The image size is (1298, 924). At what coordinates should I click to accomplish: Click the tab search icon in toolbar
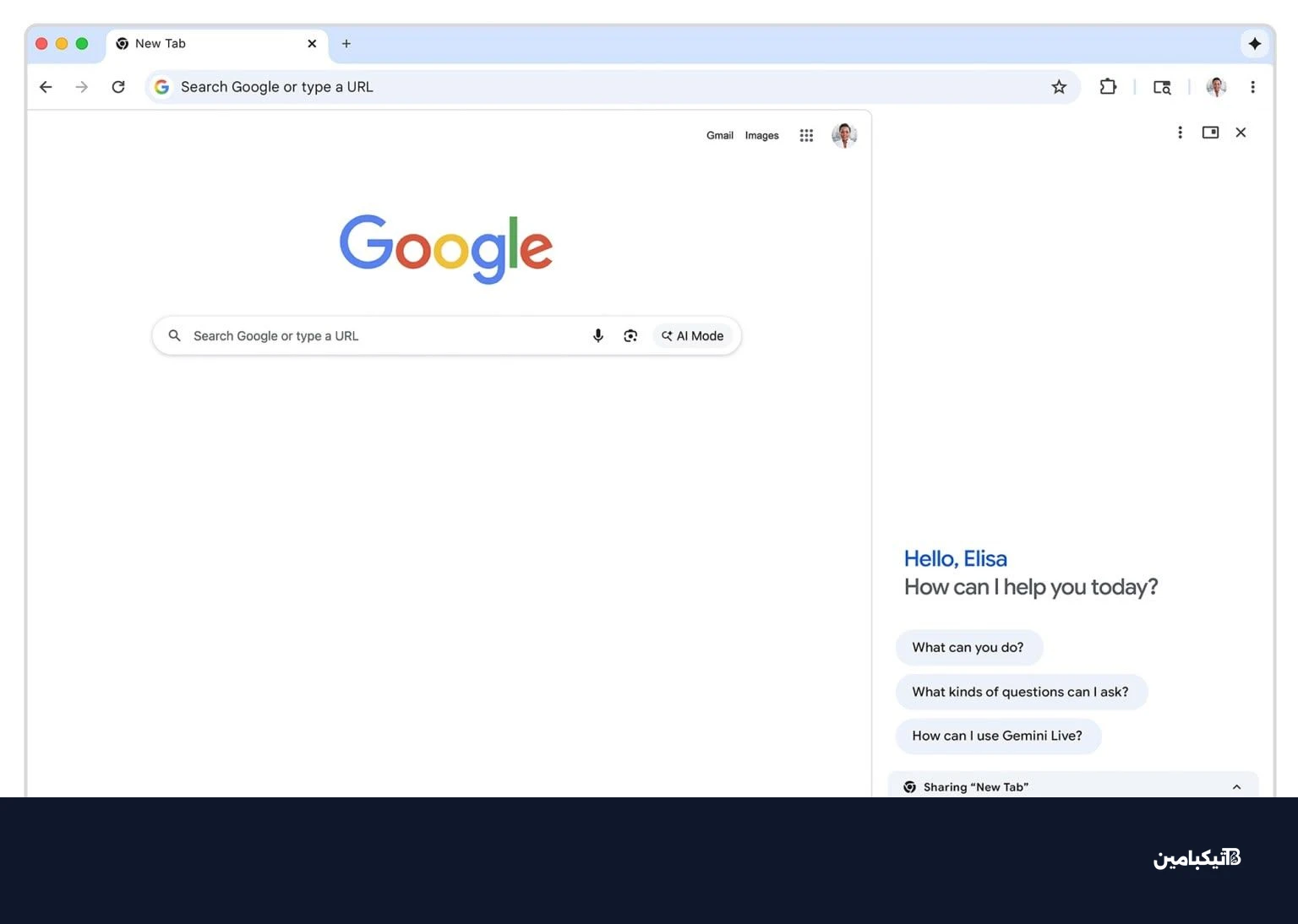pyautogui.click(x=1162, y=87)
